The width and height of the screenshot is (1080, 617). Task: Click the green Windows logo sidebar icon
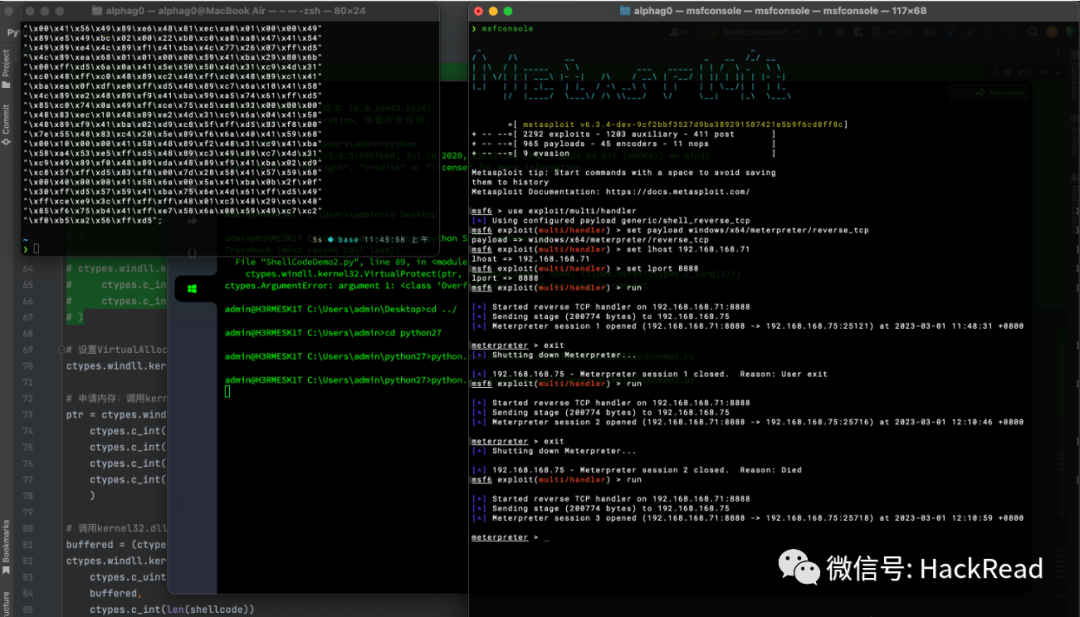tap(192, 289)
